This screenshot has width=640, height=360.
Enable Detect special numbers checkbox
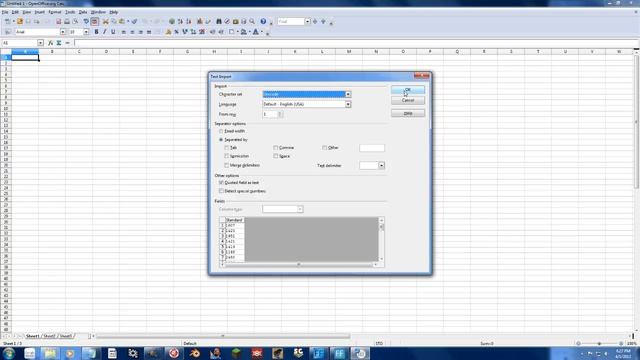(221, 191)
